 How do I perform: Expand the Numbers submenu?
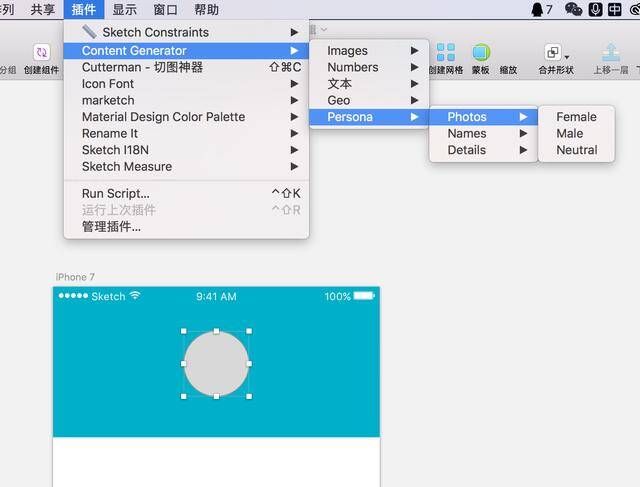coord(369,67)
